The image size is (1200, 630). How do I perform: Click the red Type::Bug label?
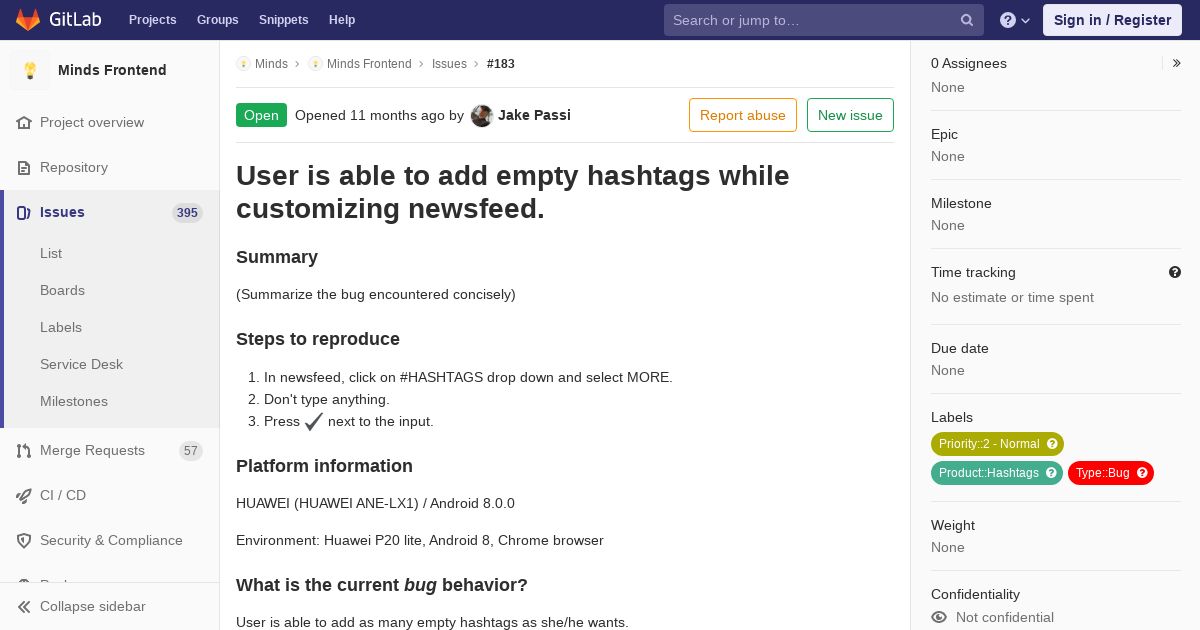(x=1111, y=473)
